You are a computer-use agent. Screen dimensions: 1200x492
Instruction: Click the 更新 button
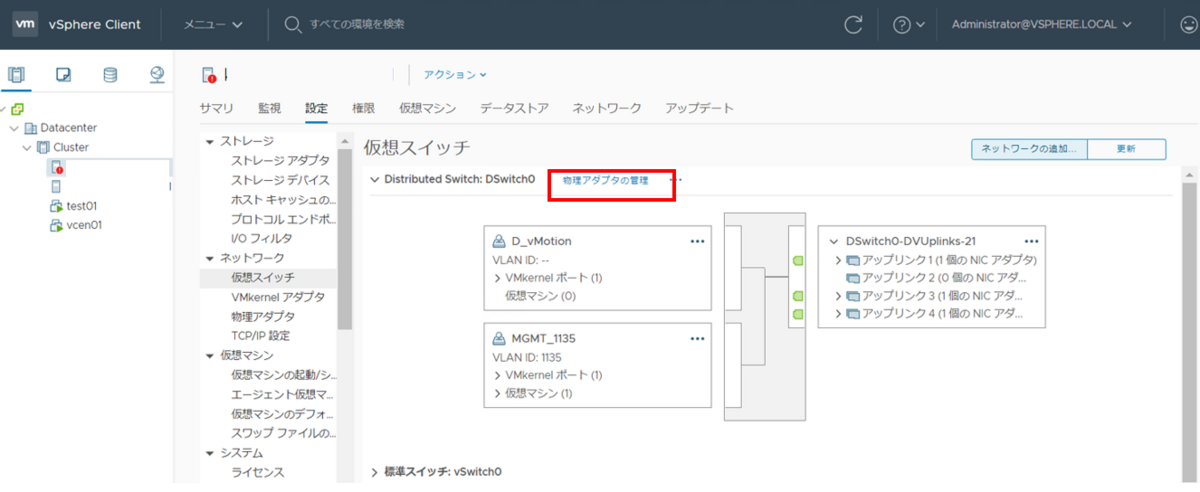(x=1127, y=149)
